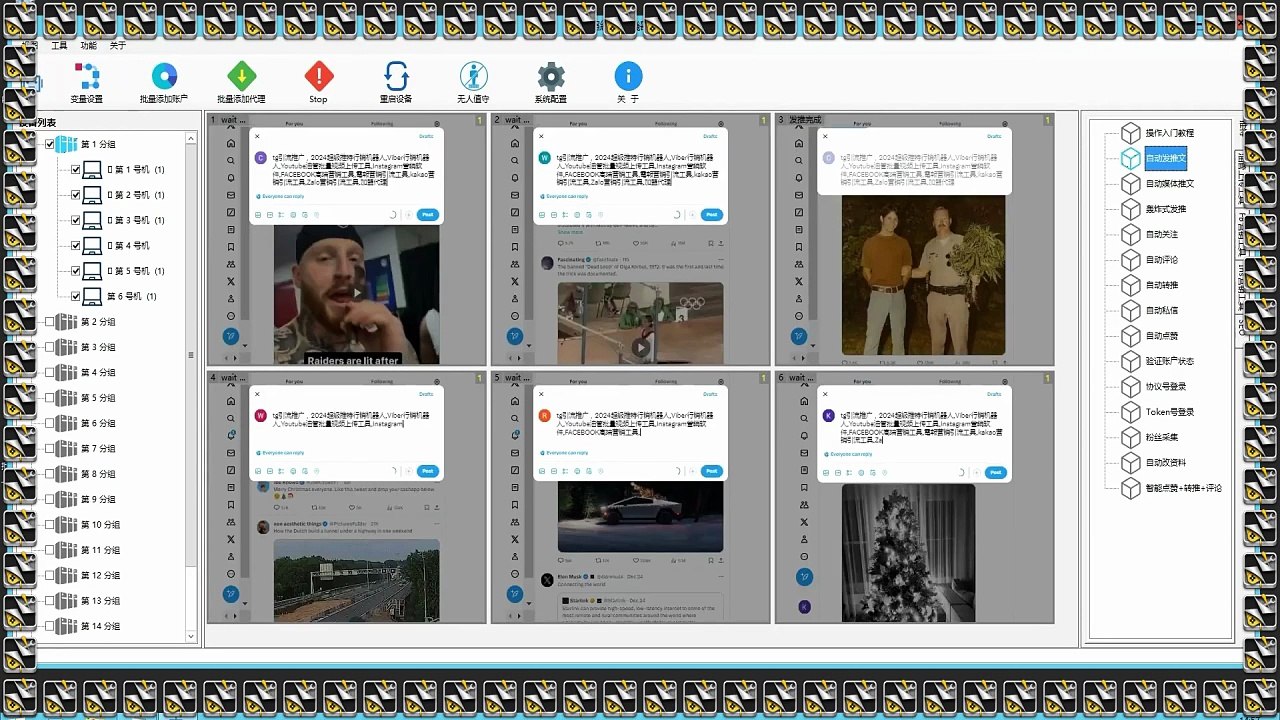Uncheck 第 2 号机 checkbox

click(76, 195)
